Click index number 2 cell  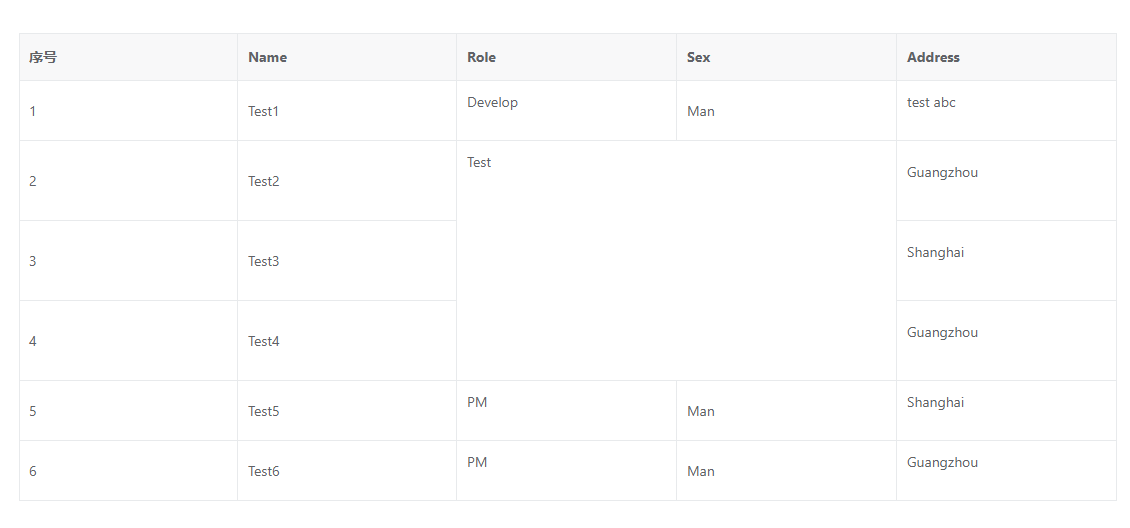(33, 181)
